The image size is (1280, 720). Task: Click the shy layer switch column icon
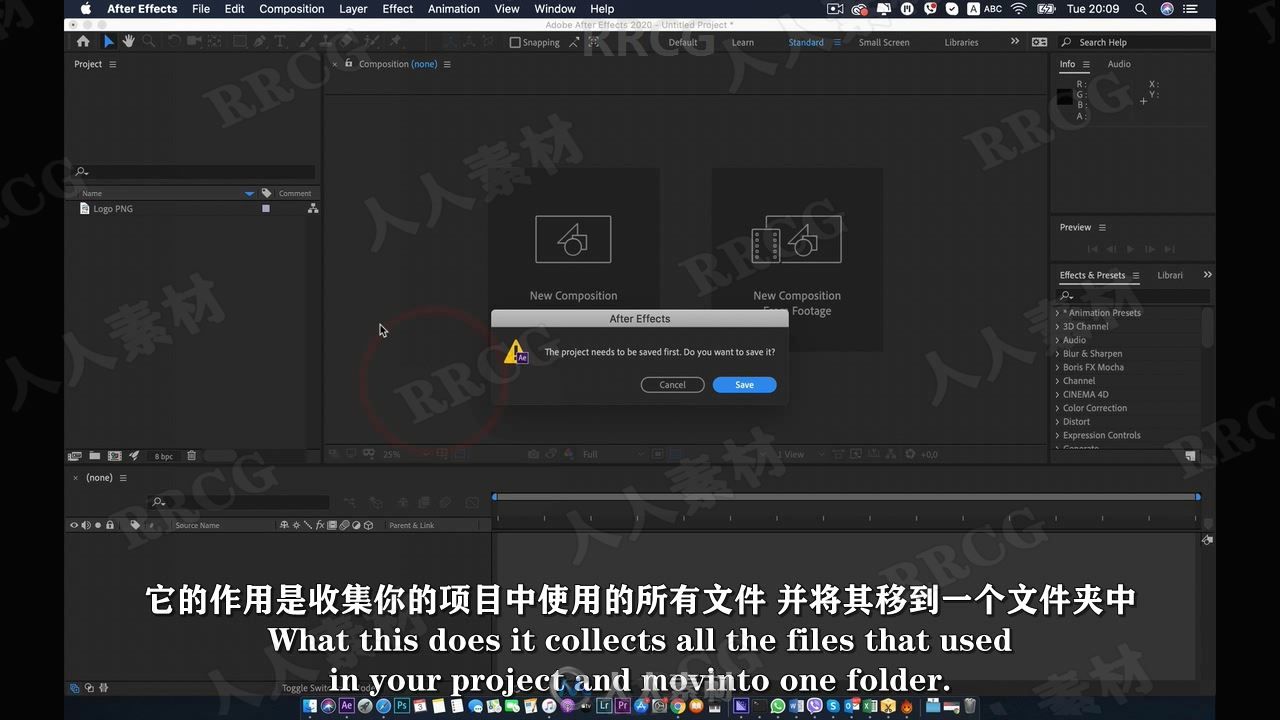tap(284, 525)
